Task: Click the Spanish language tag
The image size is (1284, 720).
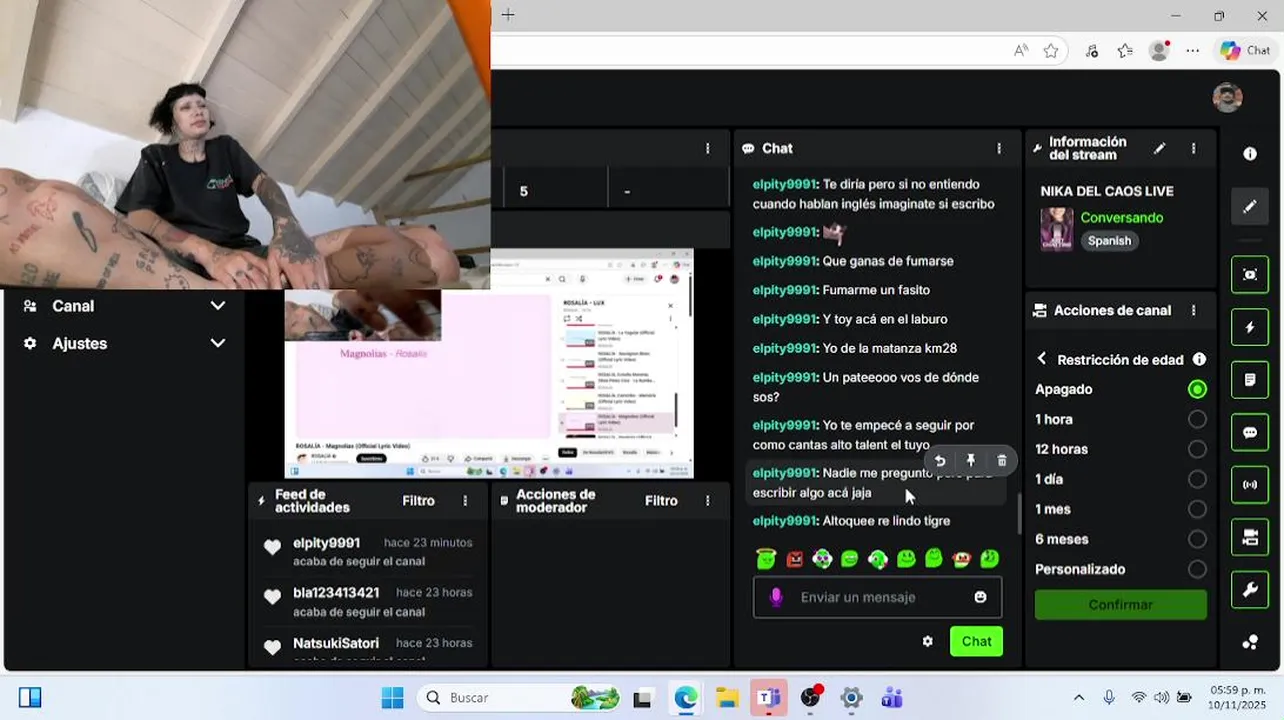Action: (x=1109, y=241)
